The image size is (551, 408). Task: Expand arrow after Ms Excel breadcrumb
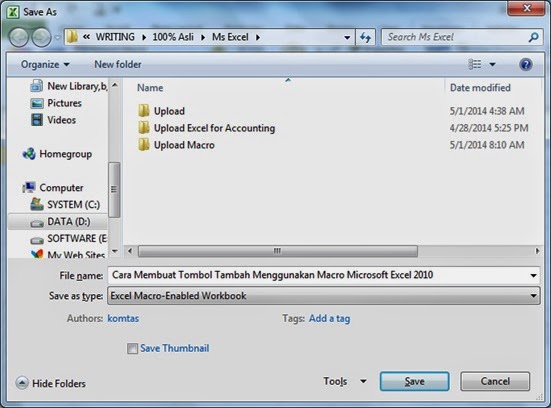[258, 37]
